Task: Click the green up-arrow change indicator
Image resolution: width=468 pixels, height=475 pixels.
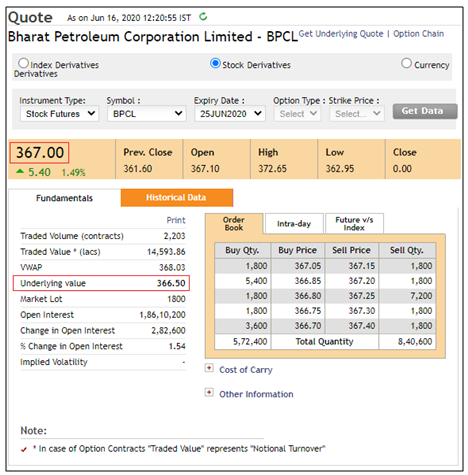Action: (20, 171)
